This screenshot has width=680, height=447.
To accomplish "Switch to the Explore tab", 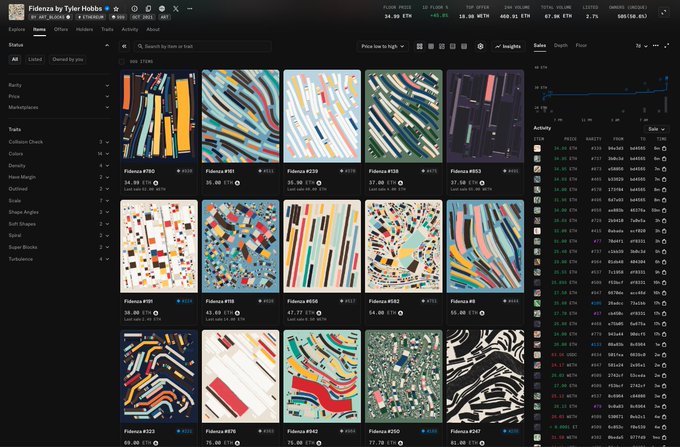I will coord(17,29).
